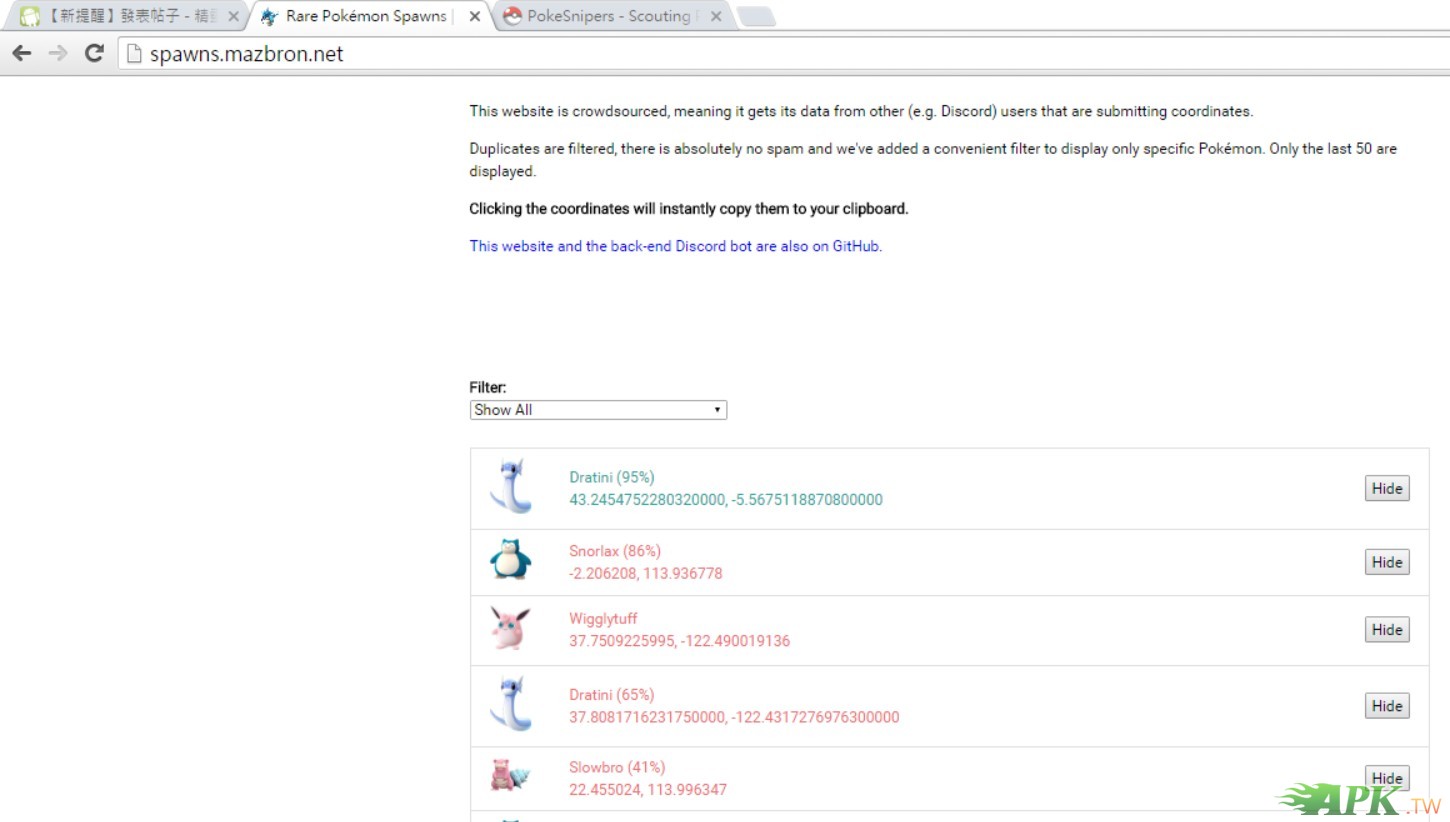This screenshot has width=1450, height=822.
Task: Click the 'This website is crowdsourced' paragraph
Action: (861, 112)
